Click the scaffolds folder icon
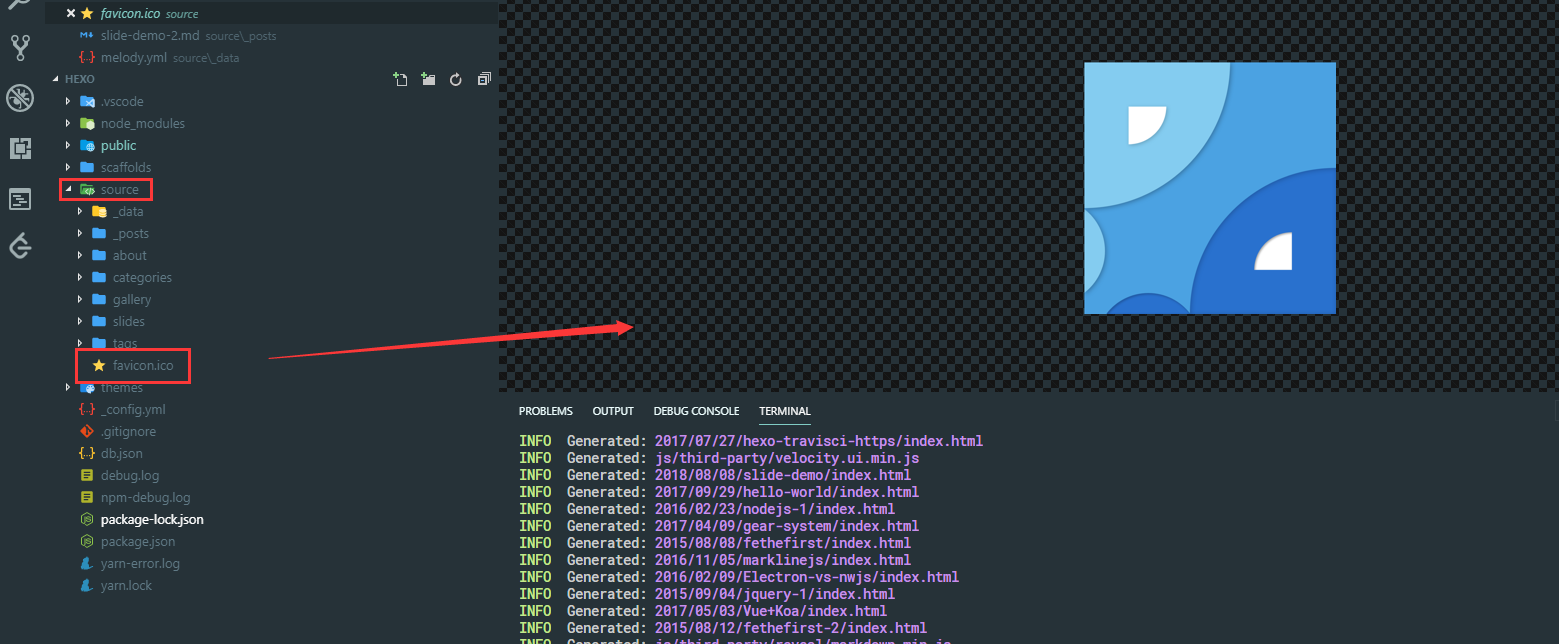 tap(87, 167)
